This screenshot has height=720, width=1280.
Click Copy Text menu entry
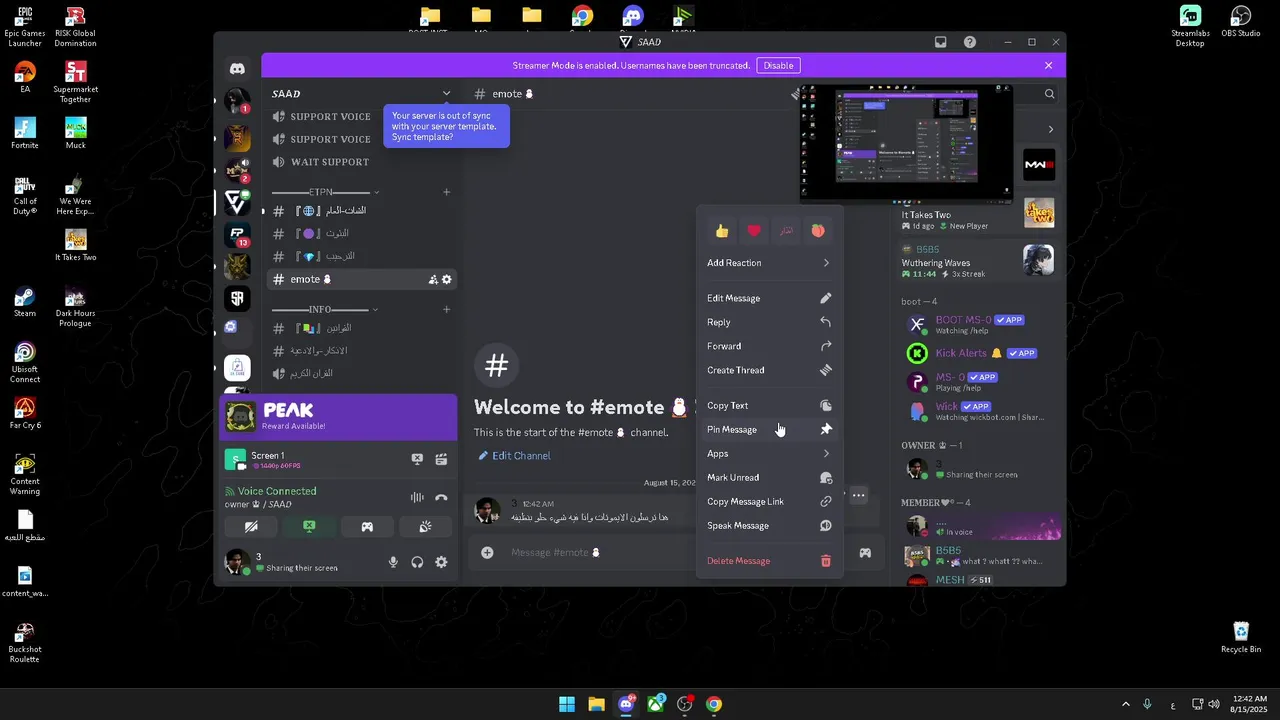click(769, 405)
